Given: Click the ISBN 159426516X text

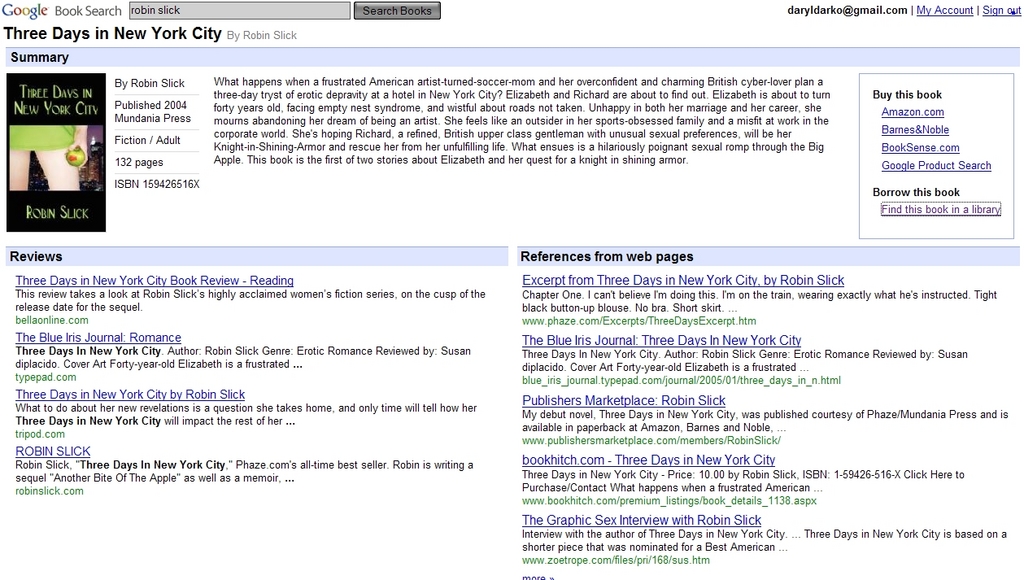Looking at the screenshot, I should pyautogui.click(x=157, y=184).
